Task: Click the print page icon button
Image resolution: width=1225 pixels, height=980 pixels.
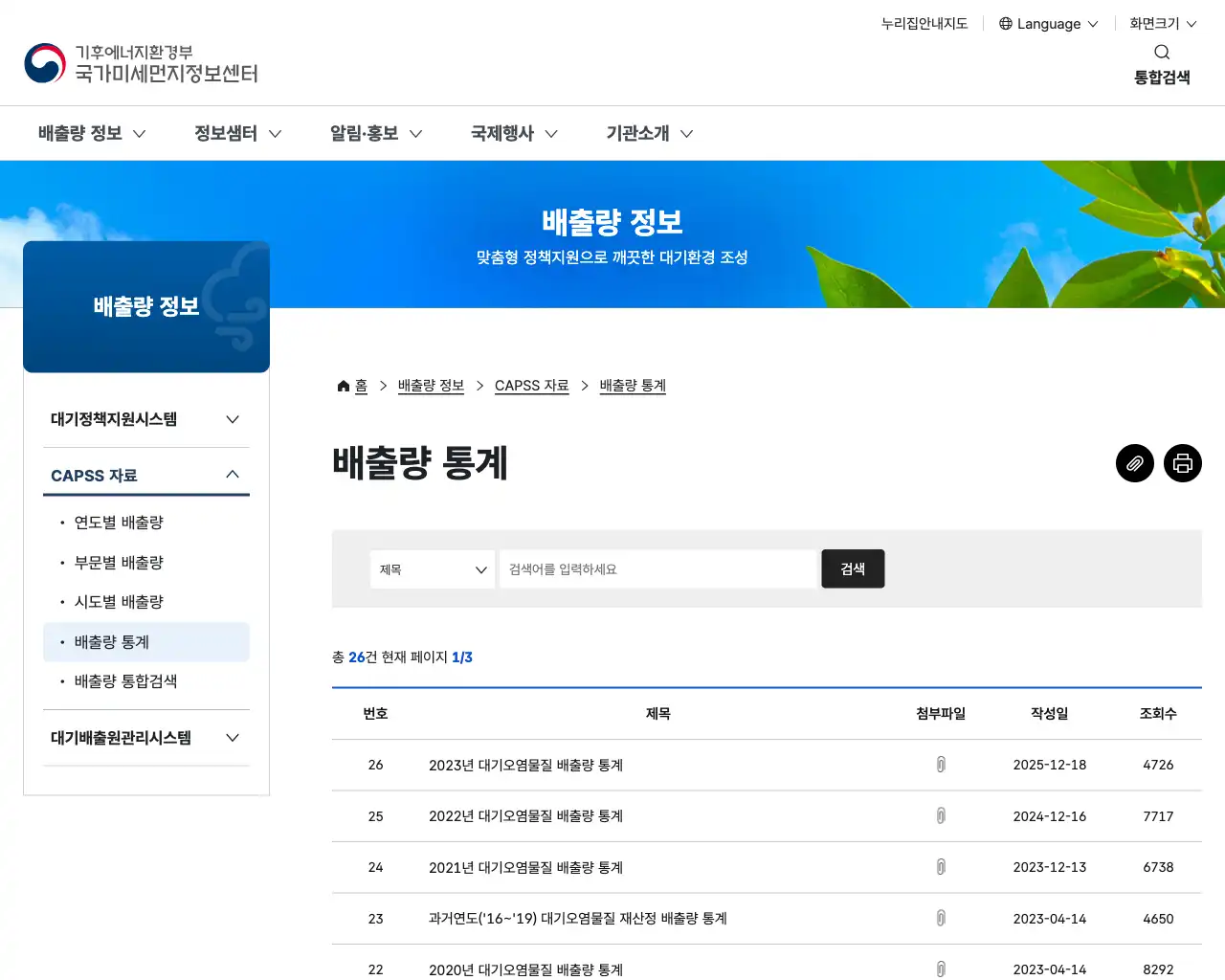Action: (x=1183, y=463)
